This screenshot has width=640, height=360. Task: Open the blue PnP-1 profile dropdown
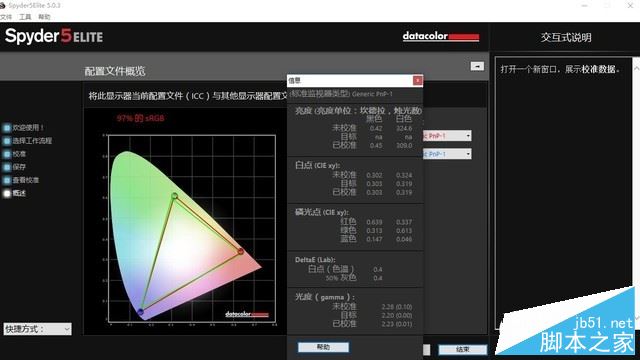(x=447, y=154)
